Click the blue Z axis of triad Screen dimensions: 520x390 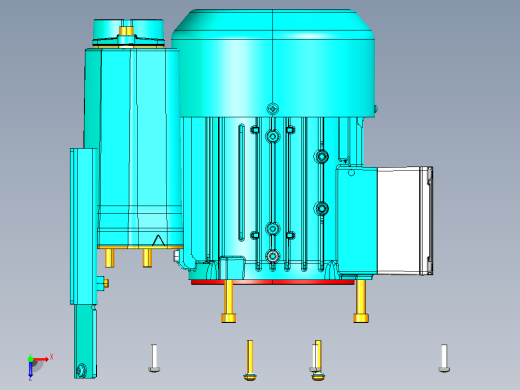click(30, 369)
